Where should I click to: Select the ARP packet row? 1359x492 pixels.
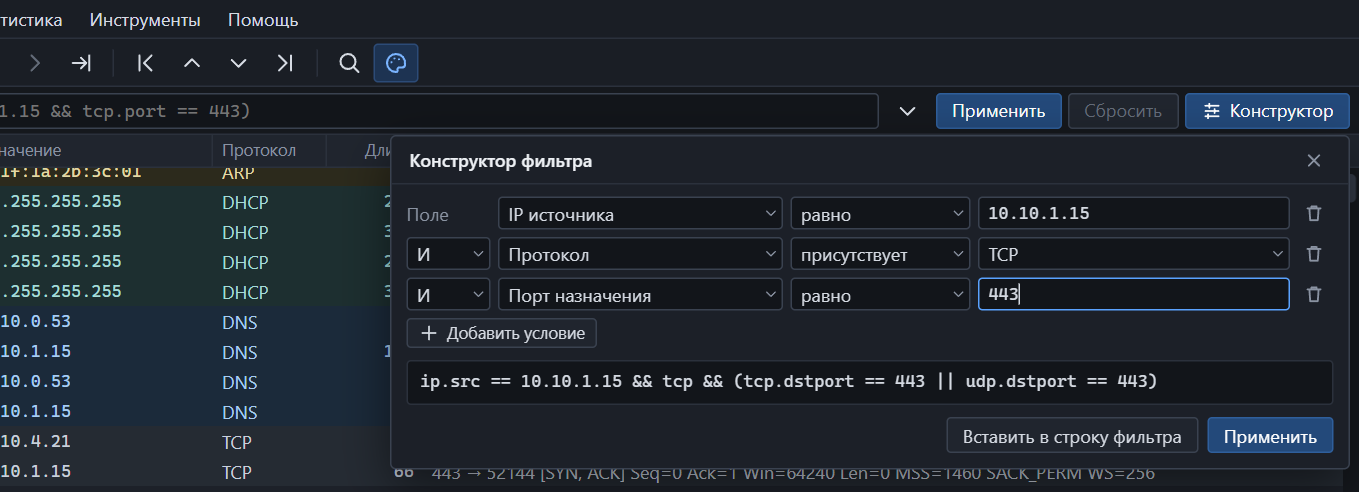pos(195,173)
